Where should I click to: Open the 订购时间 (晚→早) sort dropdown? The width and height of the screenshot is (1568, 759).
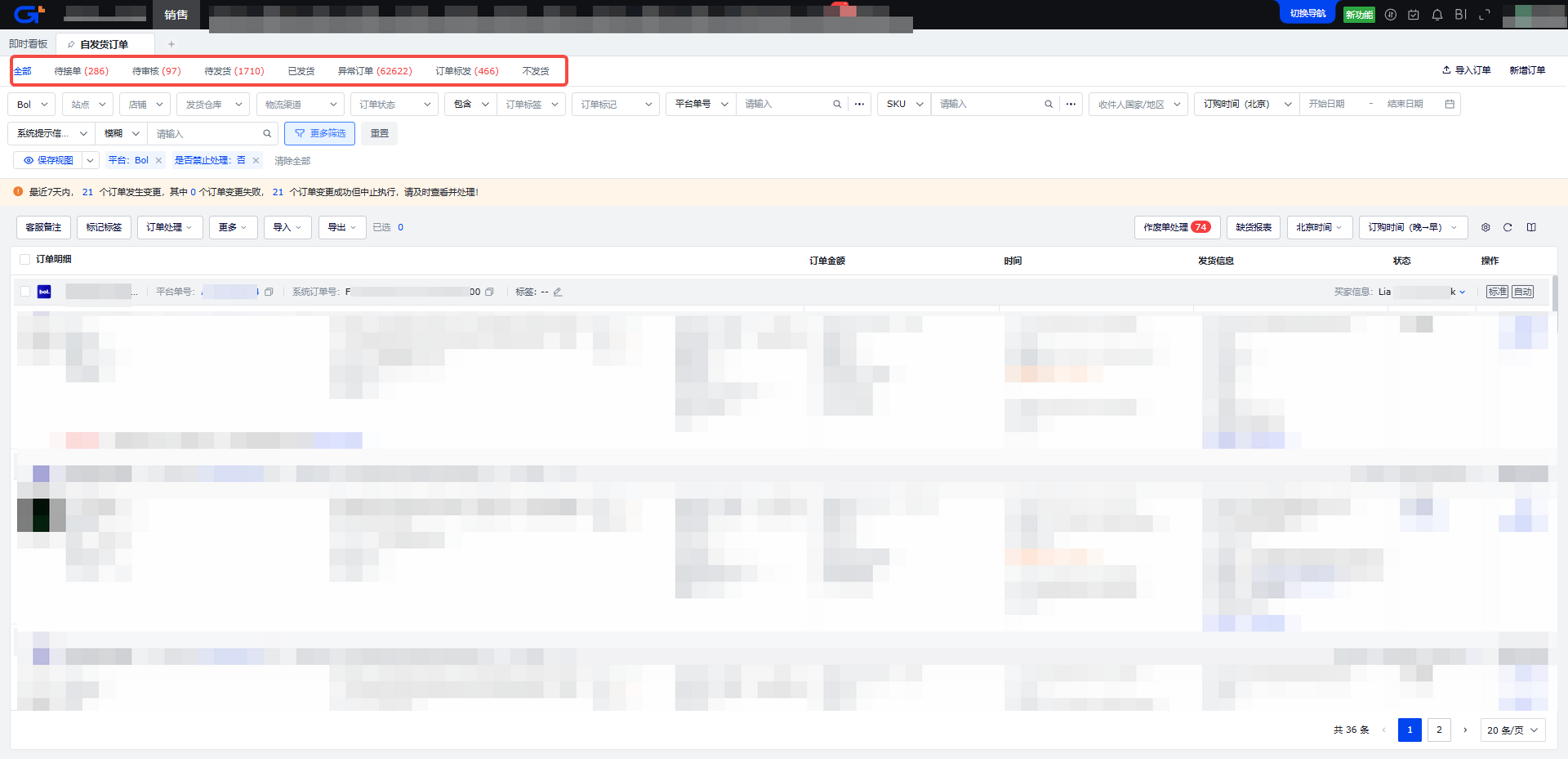point(1414,227)
